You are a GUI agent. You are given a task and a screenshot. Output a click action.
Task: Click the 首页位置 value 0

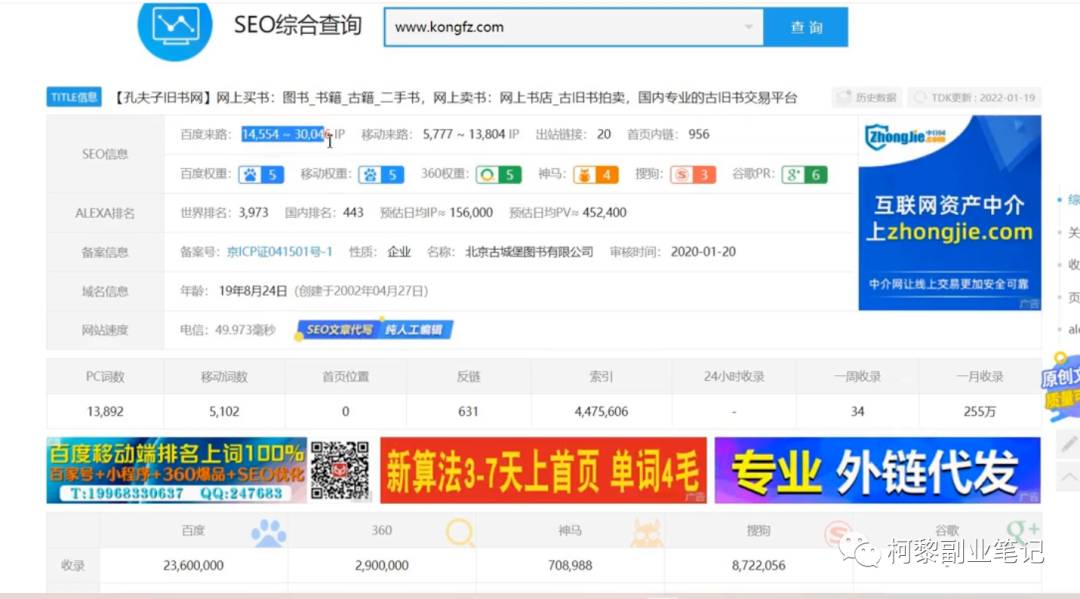[345, 412]
